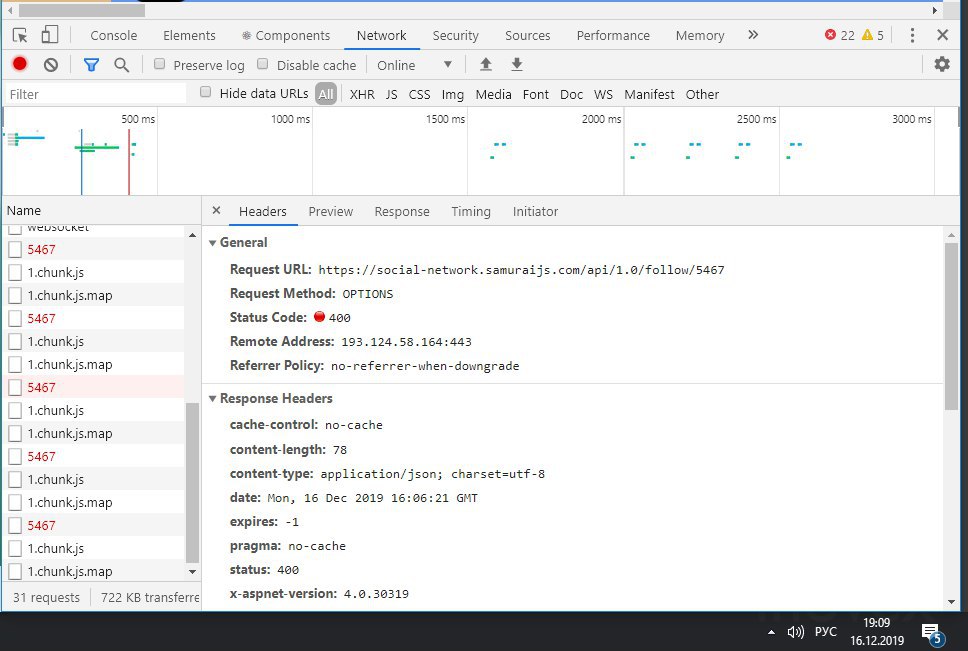Stop recording network log
Viewport: 968px width, 651px height.
pyautogui.click(x=20, y=64)
